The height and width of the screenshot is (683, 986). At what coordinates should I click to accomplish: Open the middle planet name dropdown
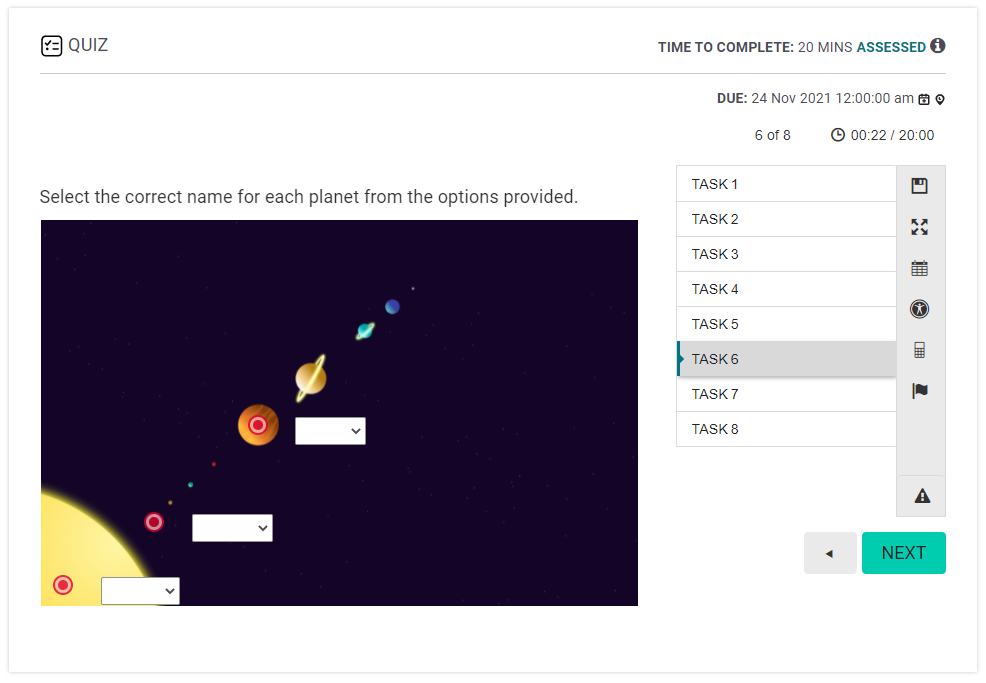coord(232,528)
